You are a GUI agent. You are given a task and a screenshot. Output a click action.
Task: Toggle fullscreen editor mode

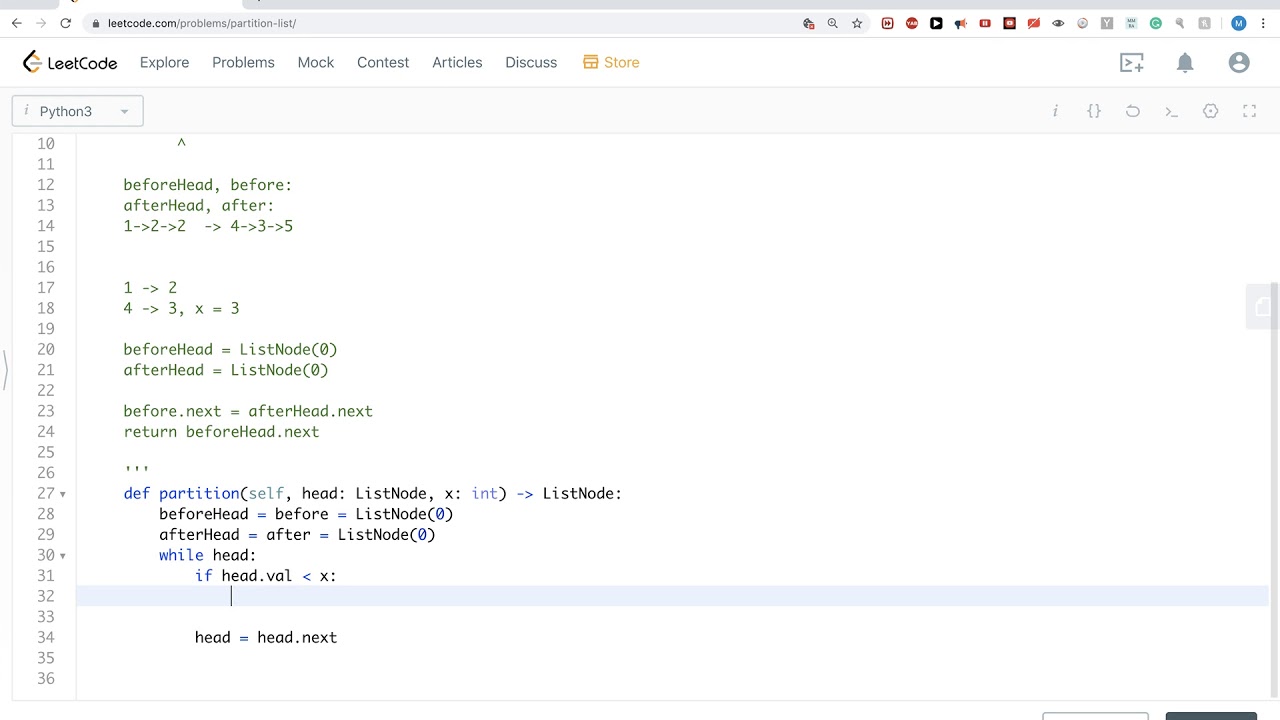(1249, 111)
